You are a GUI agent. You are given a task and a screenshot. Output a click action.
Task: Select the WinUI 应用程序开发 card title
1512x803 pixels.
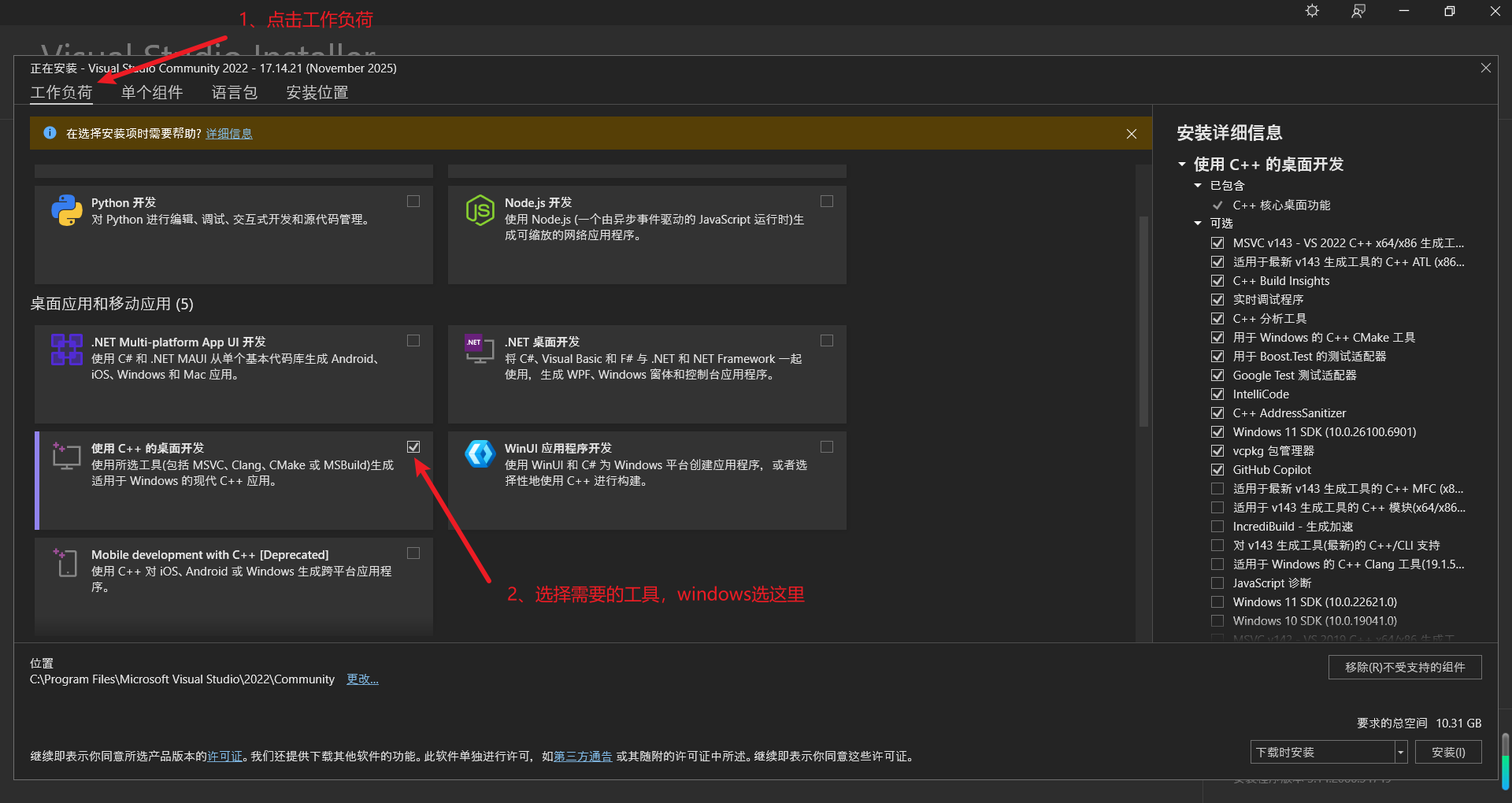click(558, 448)
